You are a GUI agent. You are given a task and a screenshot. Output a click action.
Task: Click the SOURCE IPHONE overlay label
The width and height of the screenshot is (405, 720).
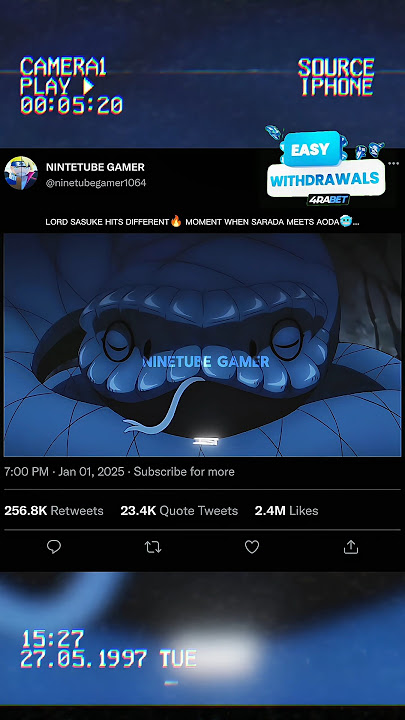pyautogui.click(x=337, y=77)
